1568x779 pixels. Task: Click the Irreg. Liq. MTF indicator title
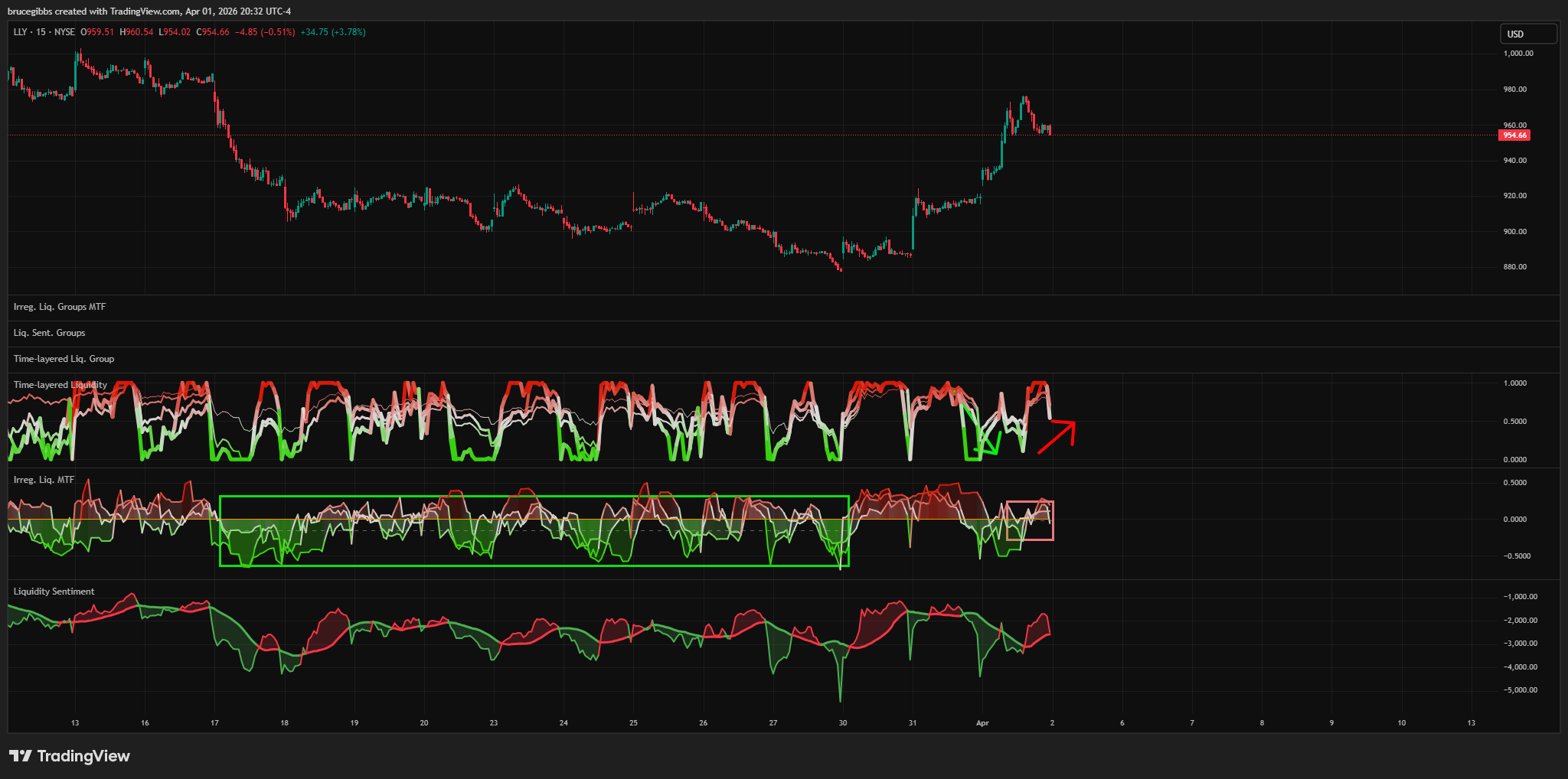click(x=44, y=480)
